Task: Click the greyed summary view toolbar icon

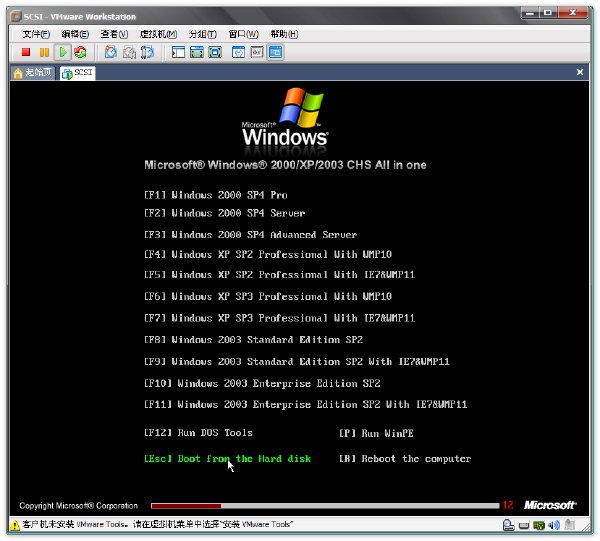Action: 257,52
